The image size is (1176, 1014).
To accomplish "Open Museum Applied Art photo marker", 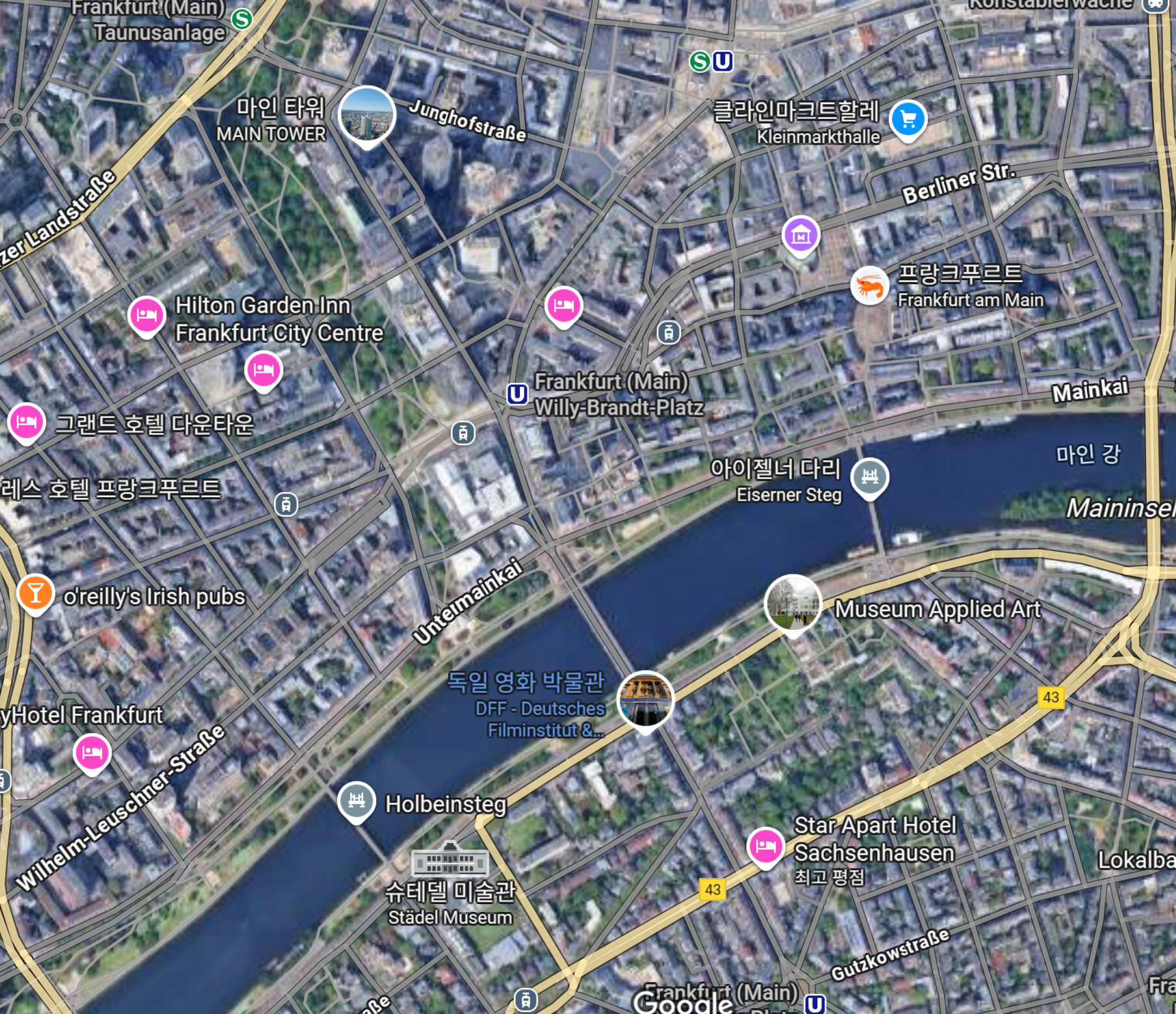I will [793, 604].
